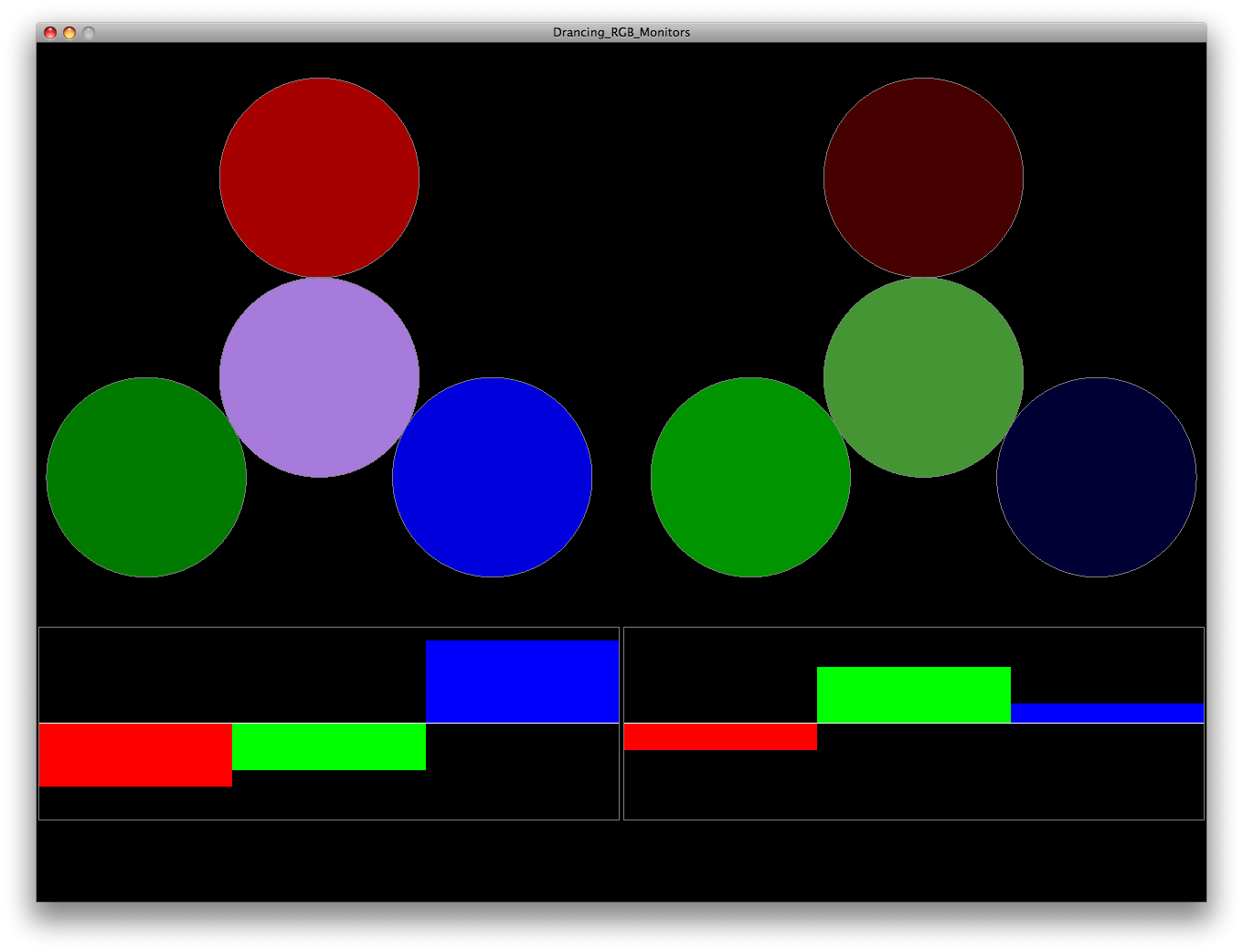Close the Drancing_RGB_Monitors window
Screen dimensions: 1243x952
50,33
